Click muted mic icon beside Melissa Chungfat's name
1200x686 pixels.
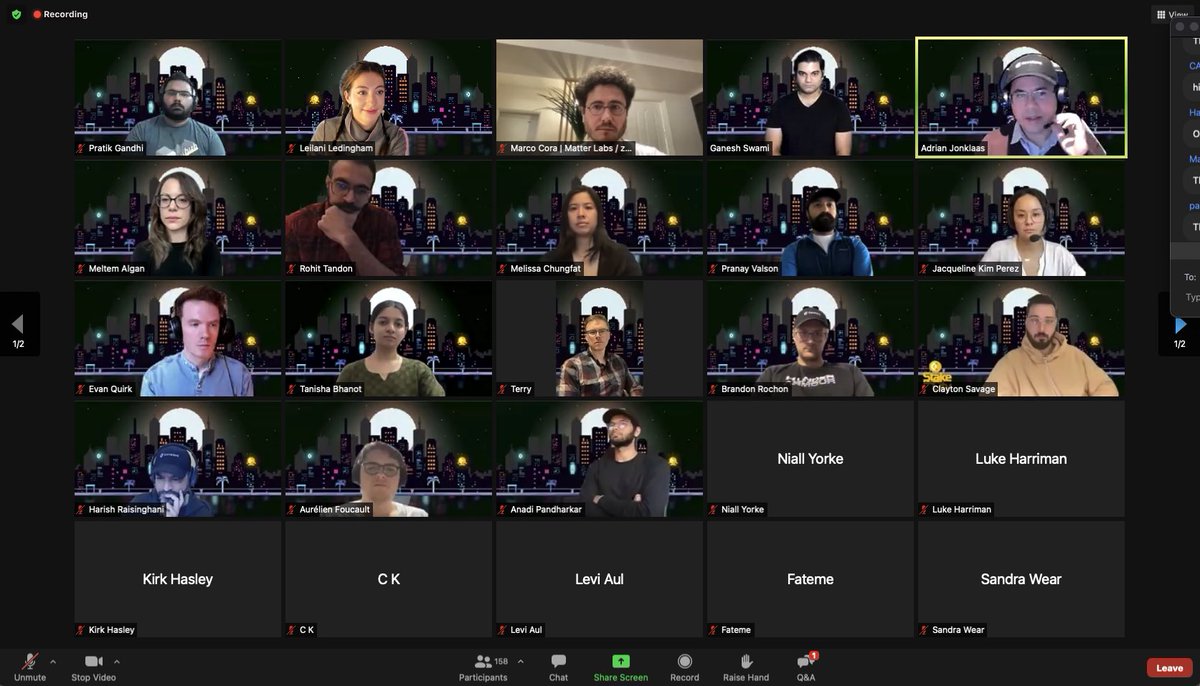(x=504, y=269)
